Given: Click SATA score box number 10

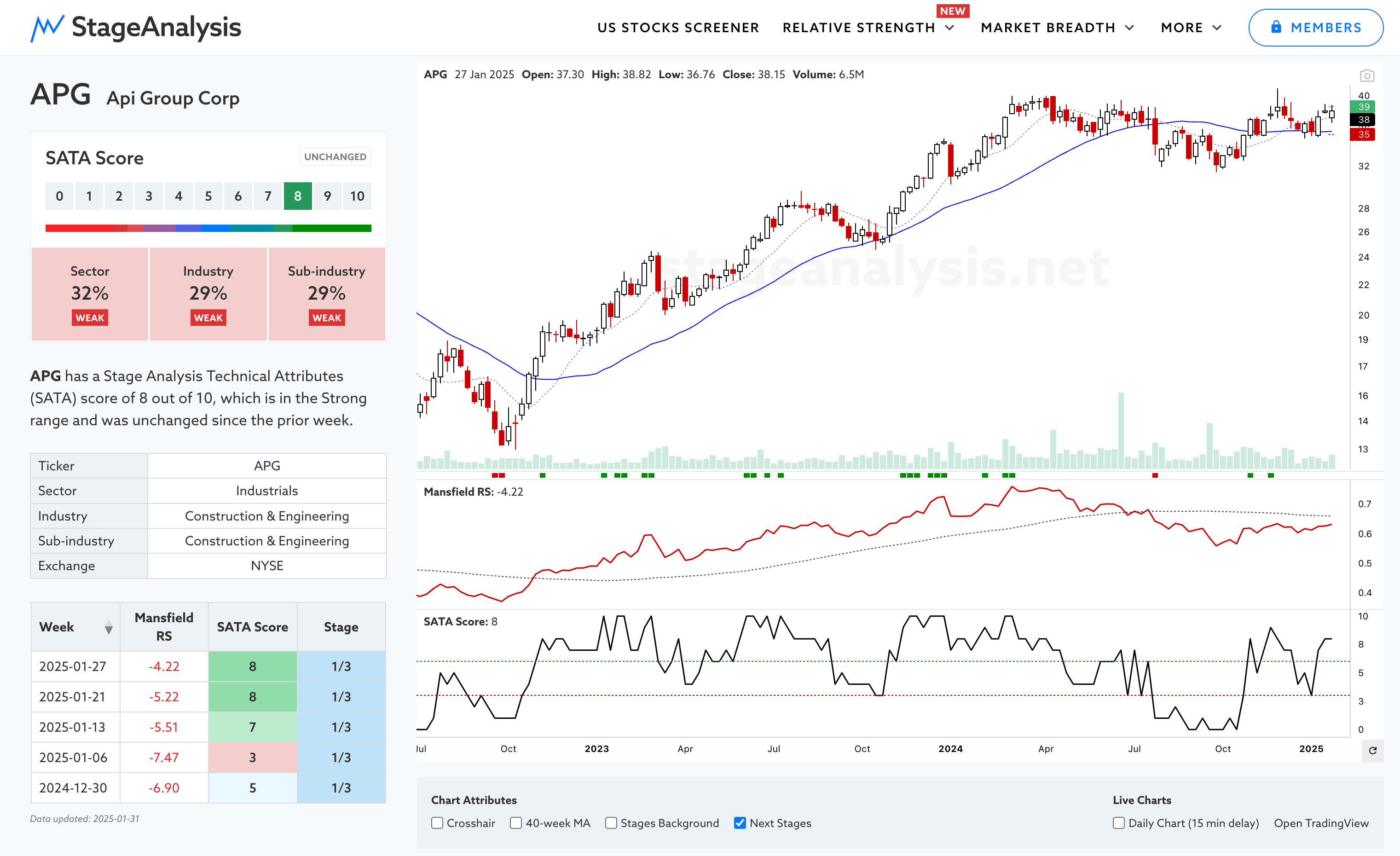Looking at the screenshot, I should [x=357, y=196].
